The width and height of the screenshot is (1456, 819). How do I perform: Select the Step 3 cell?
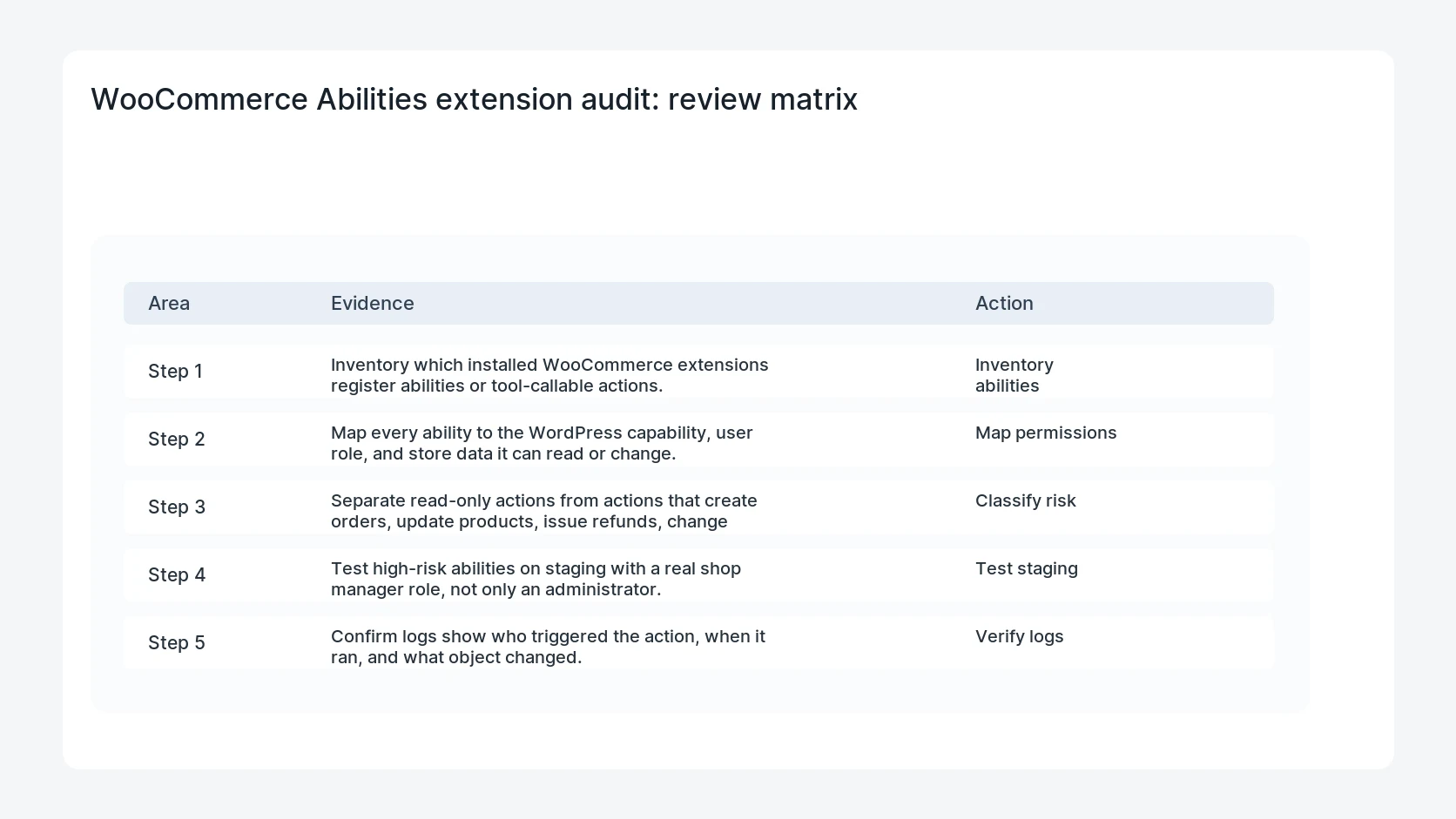pos(177,507)
